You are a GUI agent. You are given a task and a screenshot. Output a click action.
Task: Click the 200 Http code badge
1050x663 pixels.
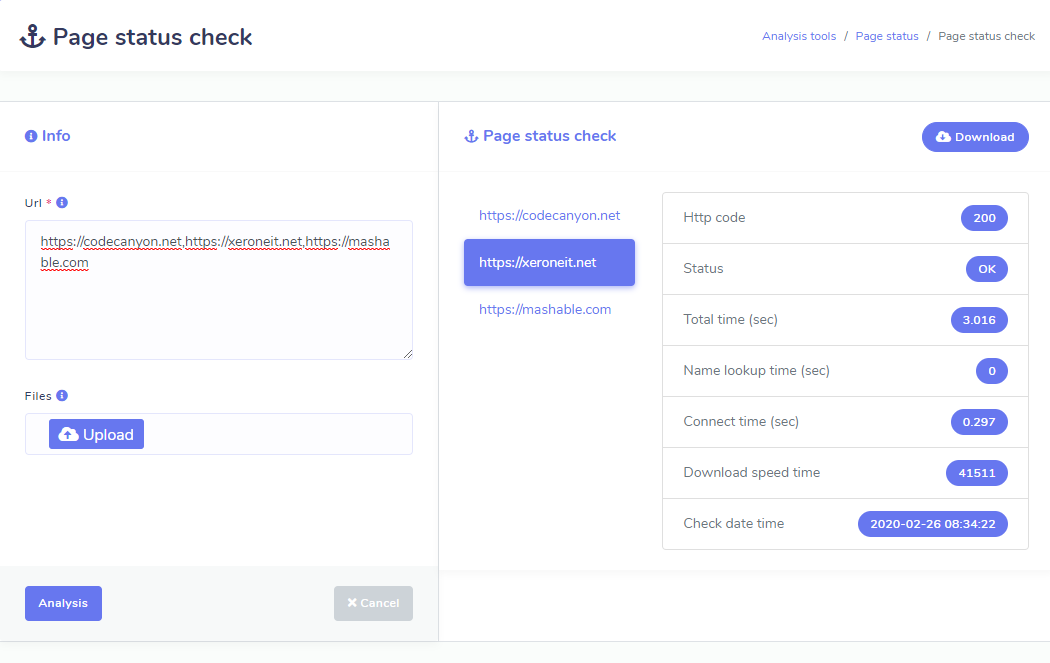coord(983,218)
